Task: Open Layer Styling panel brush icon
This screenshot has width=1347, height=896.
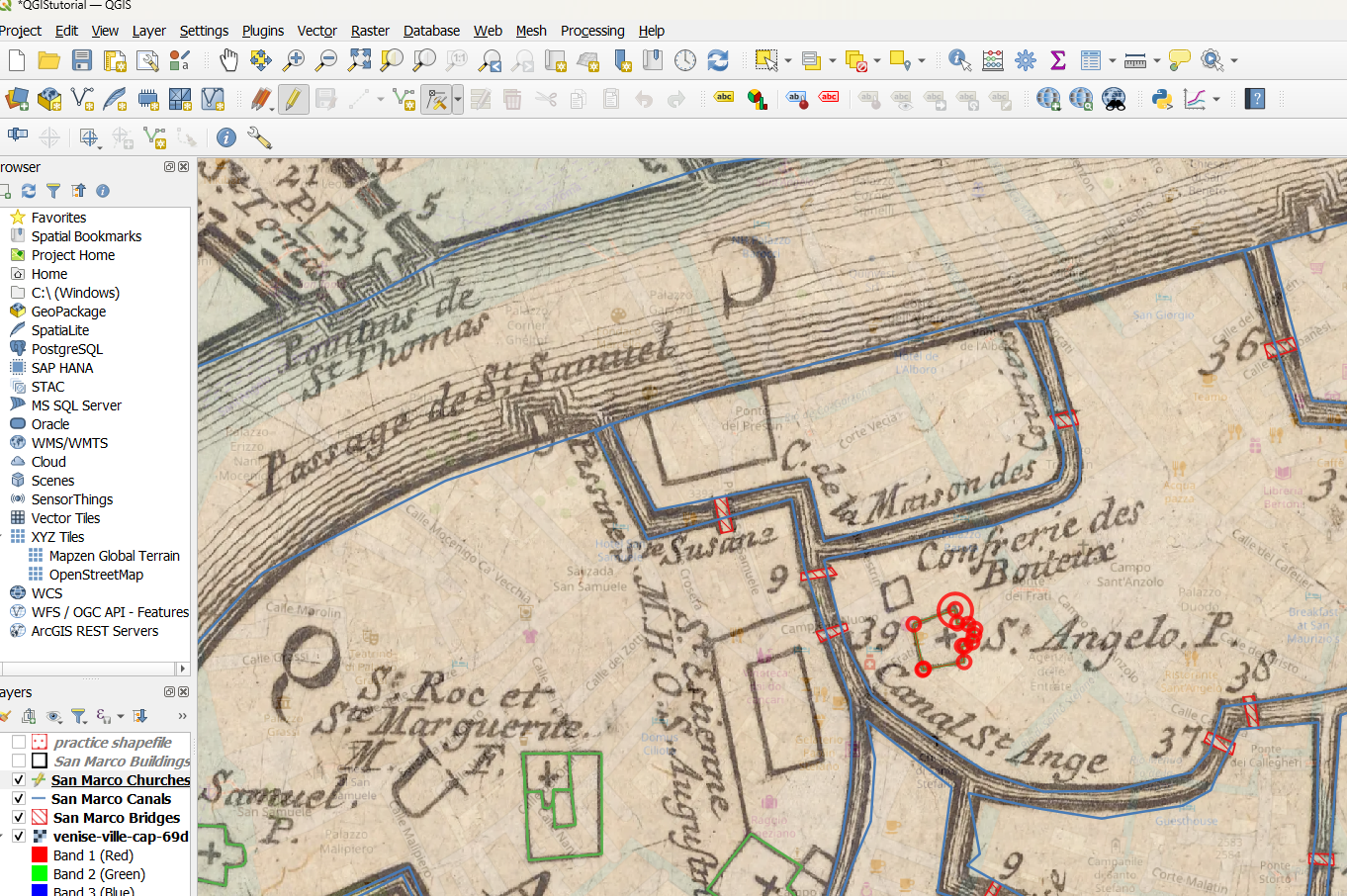Action: (5, 716)
